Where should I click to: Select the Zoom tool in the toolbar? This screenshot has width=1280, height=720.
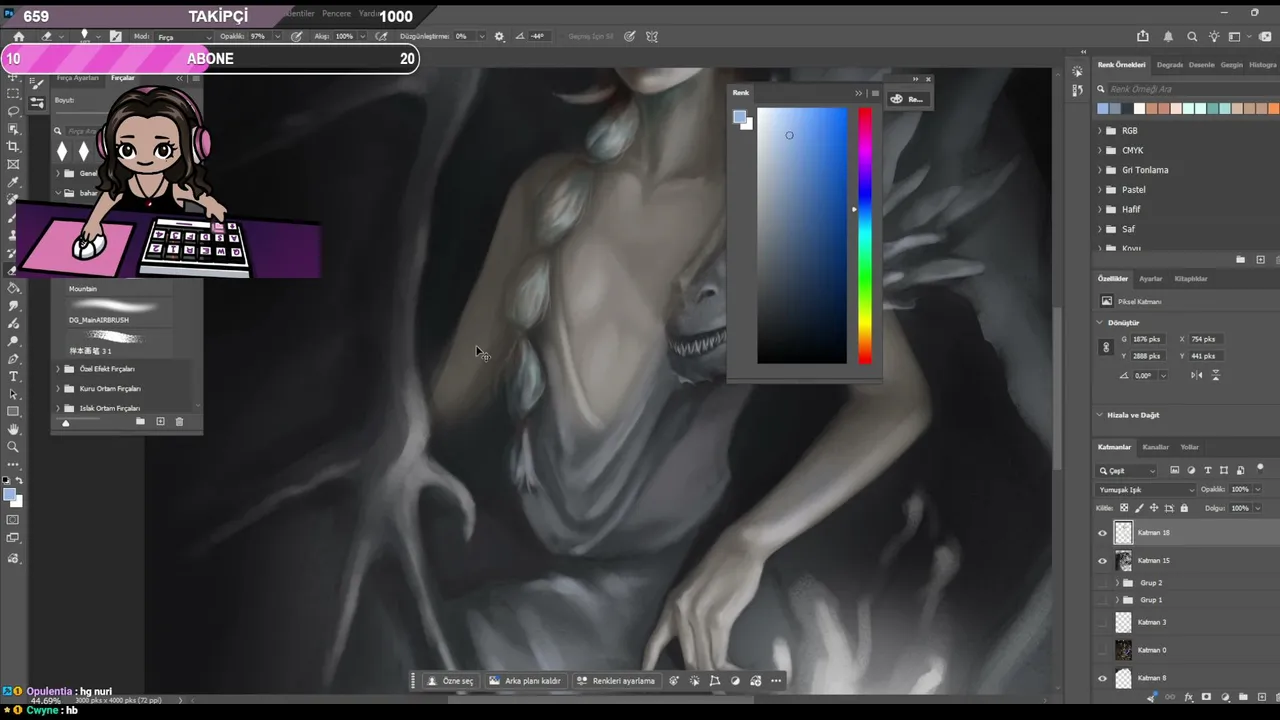point(14,447)
